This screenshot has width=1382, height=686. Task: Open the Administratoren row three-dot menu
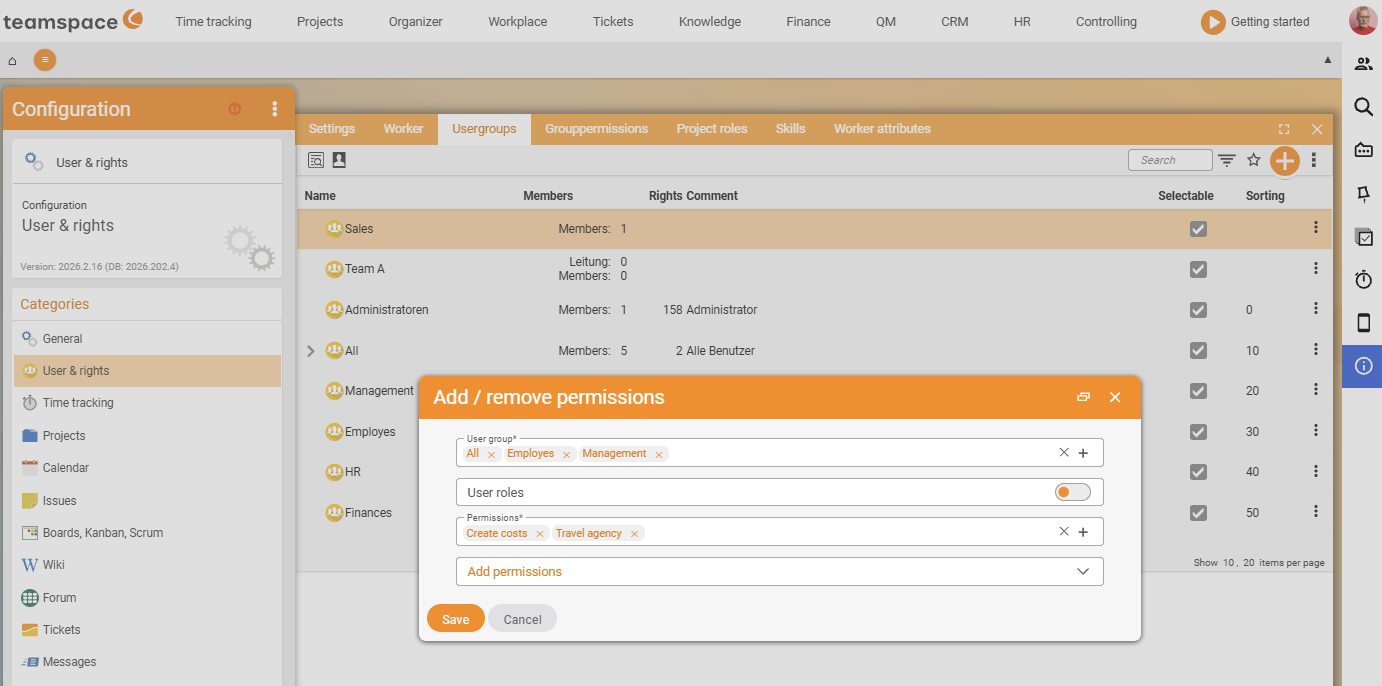(x=1316, y=309)
